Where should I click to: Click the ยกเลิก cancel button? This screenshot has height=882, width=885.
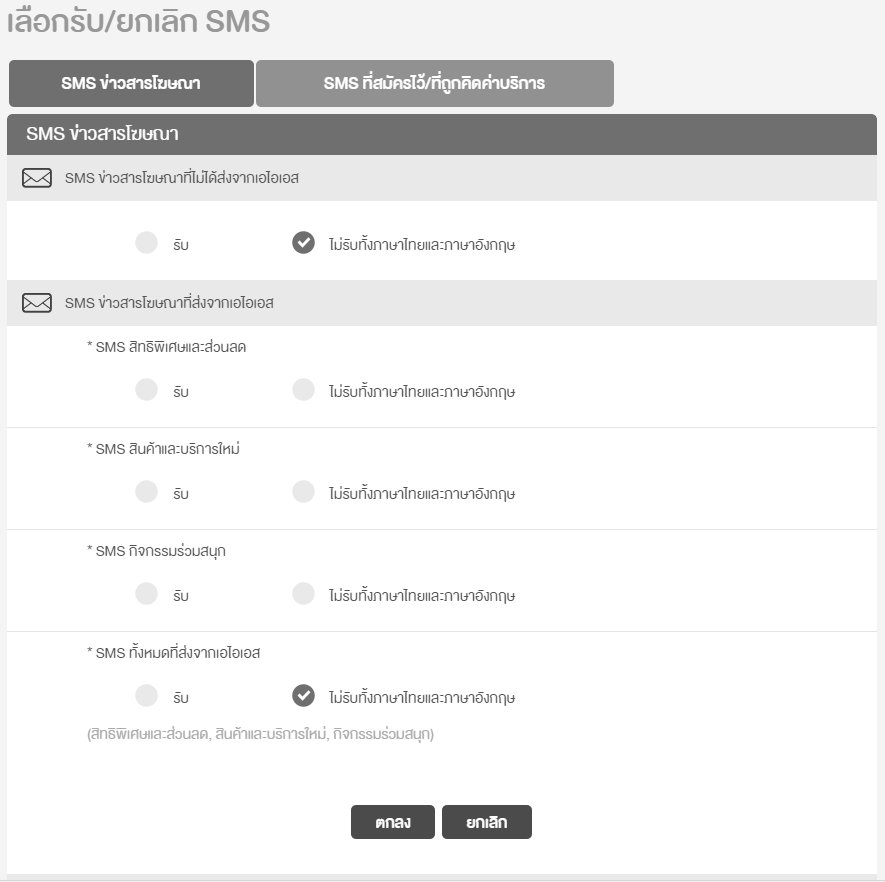pos(487,822)
